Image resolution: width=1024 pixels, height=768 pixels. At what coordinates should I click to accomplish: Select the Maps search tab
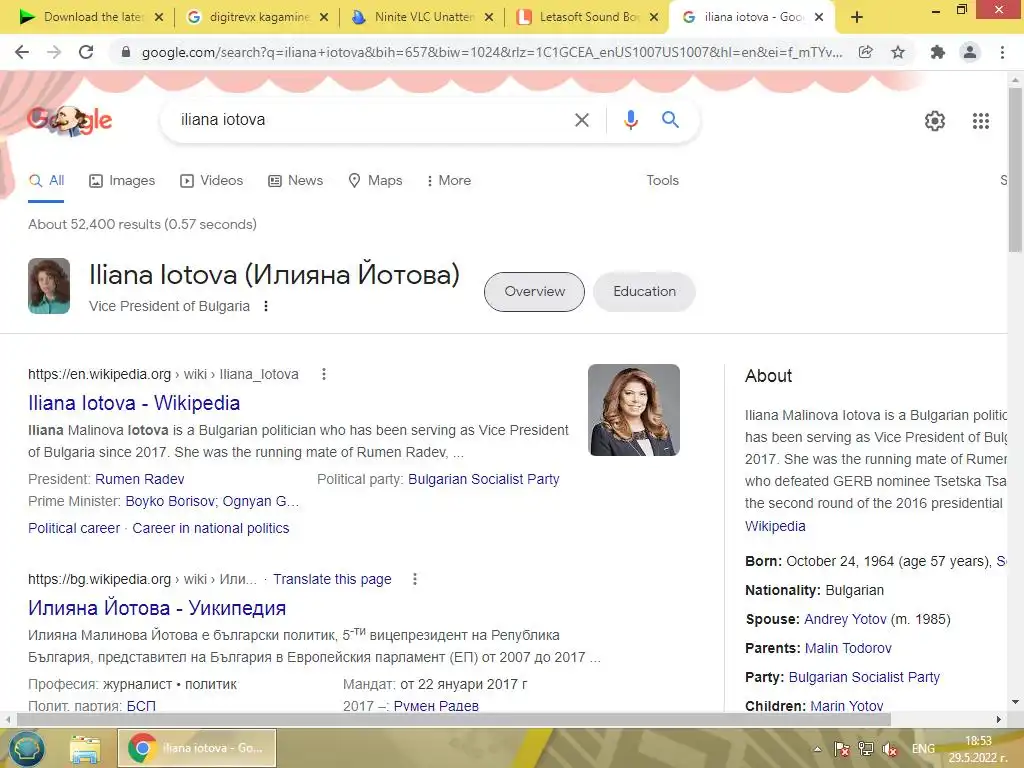(x=376, y=181)
